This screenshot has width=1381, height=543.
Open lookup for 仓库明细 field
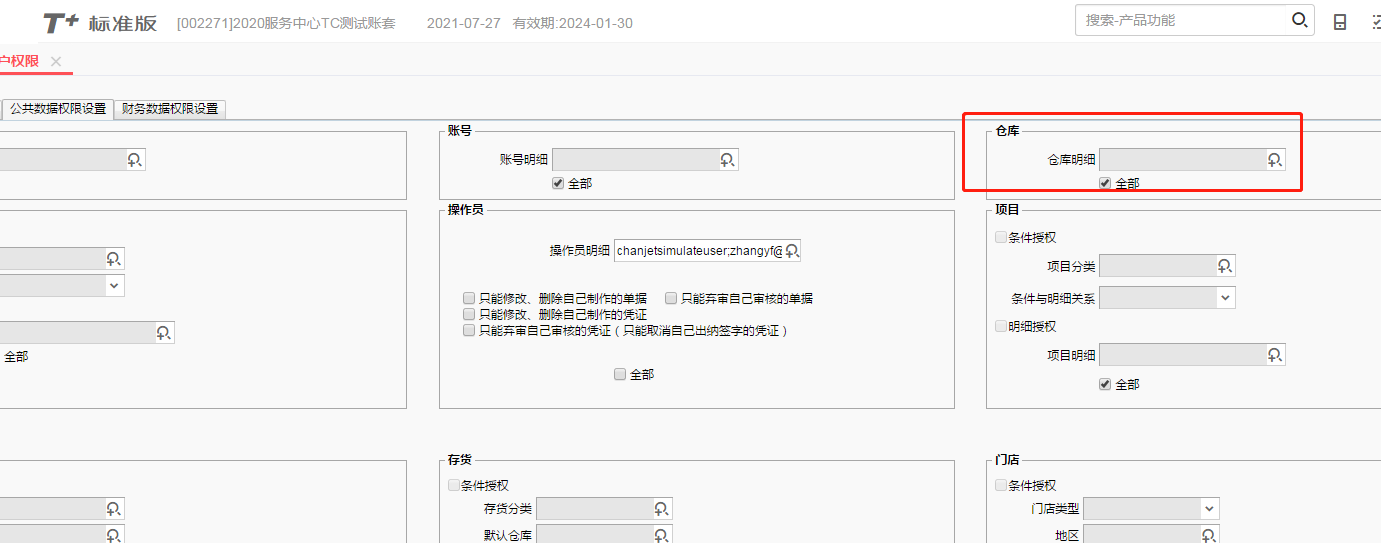pyautogui.click(x=1274, y=160)
